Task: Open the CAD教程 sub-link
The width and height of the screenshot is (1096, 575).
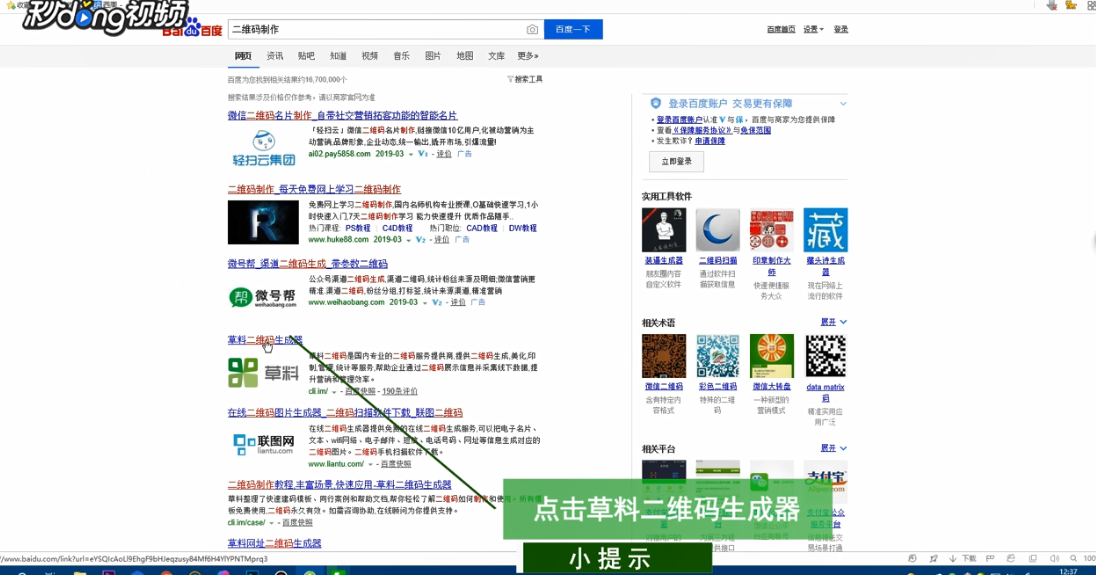Action: (x=482, y=228)
